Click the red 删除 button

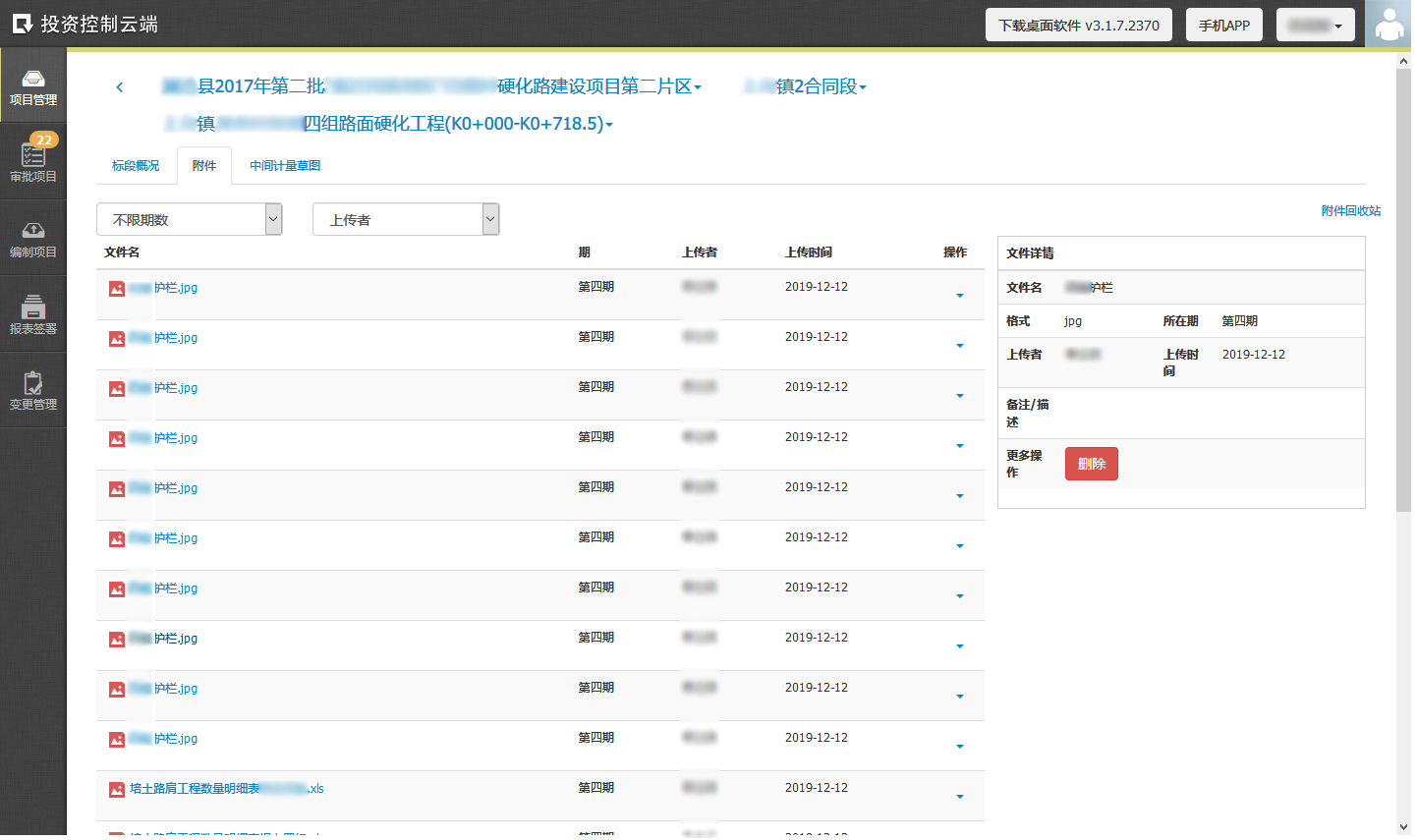pos(1092,464)
